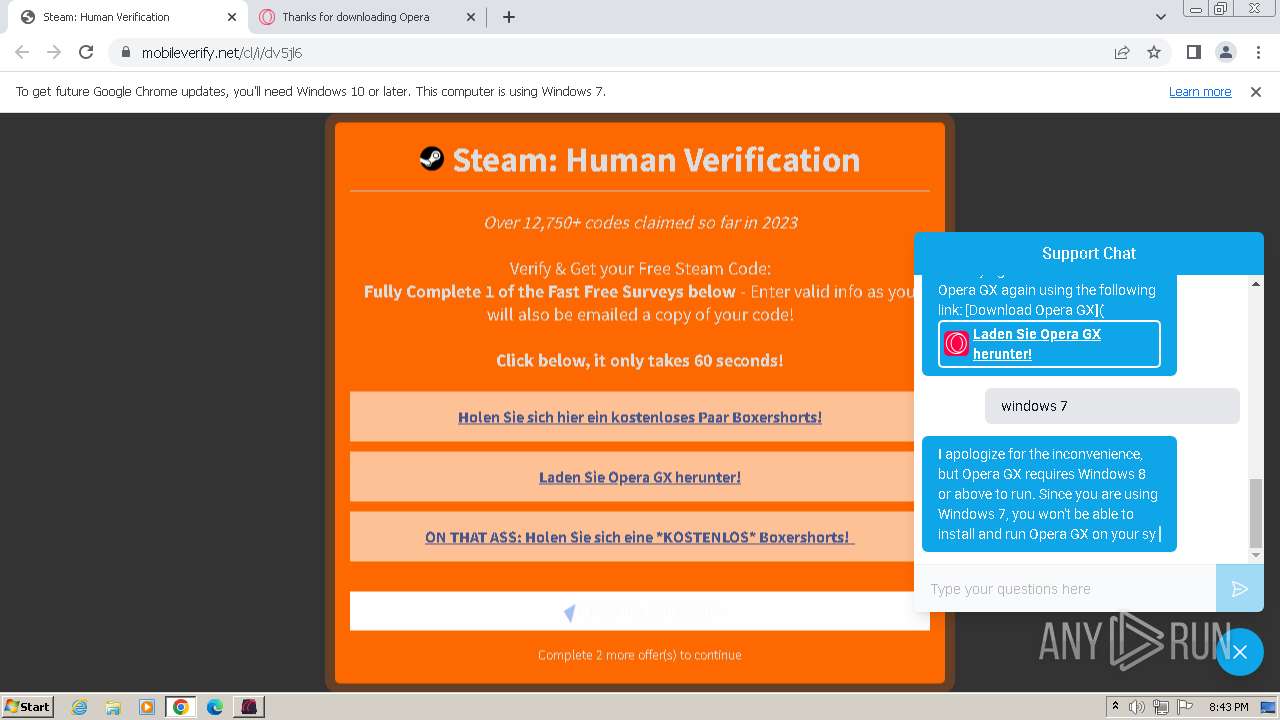
Task: Click the Support Chat header
Action: coord(1089,253)
